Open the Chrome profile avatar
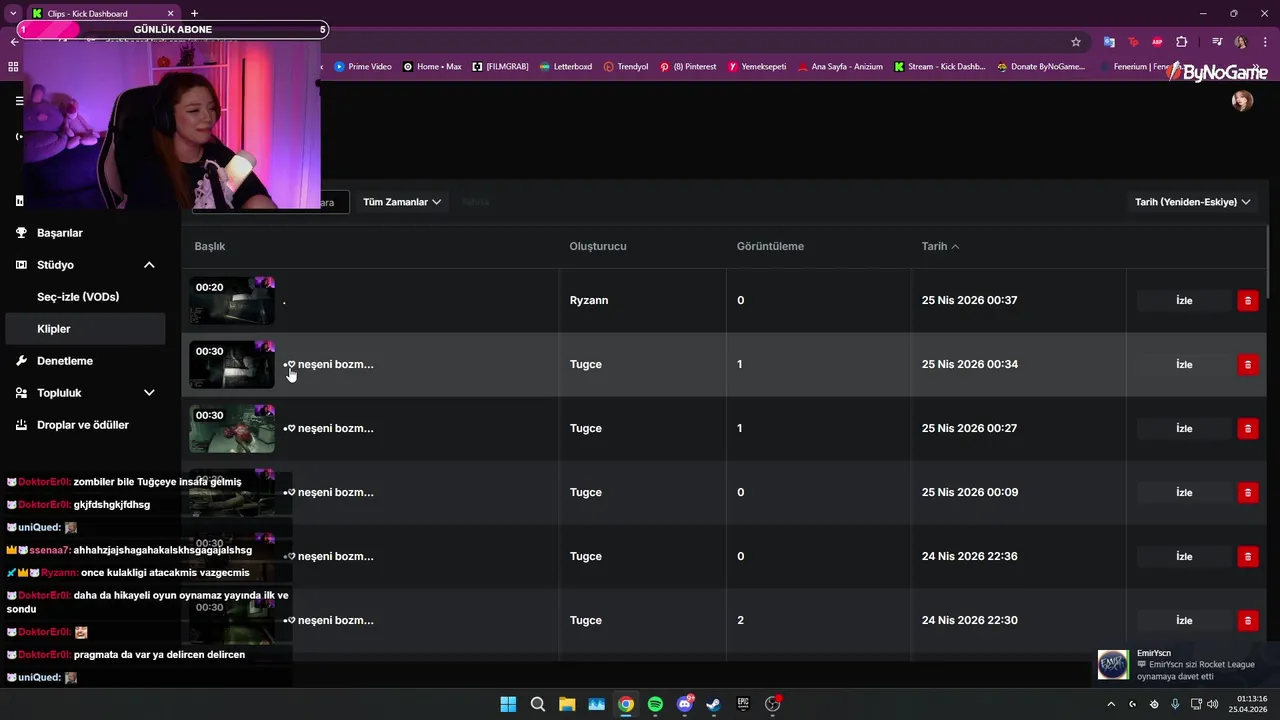Screen dimensions: 1280x720 tap(1241, 42)
